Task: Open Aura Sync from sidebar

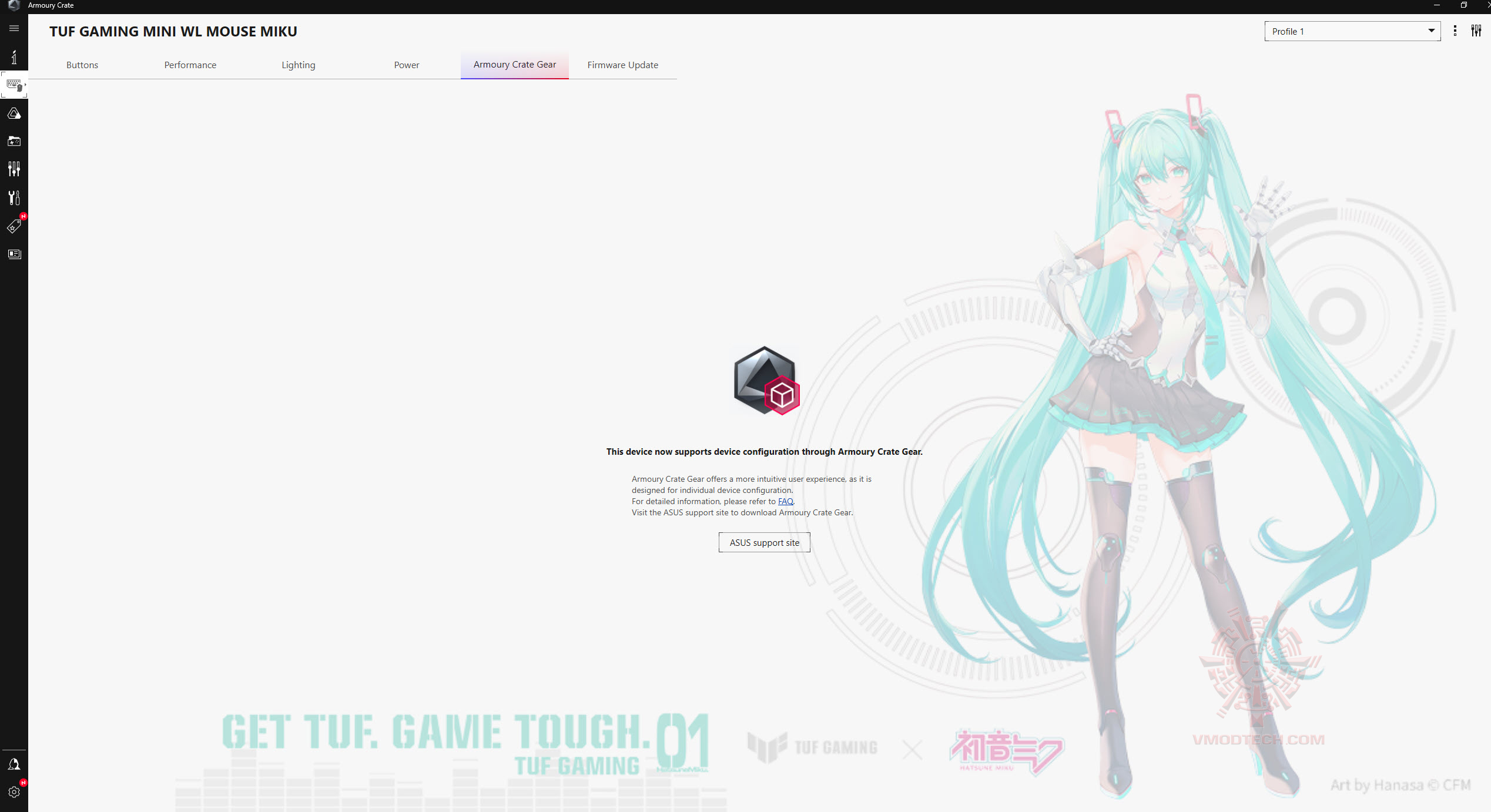Action: (14, 113)
